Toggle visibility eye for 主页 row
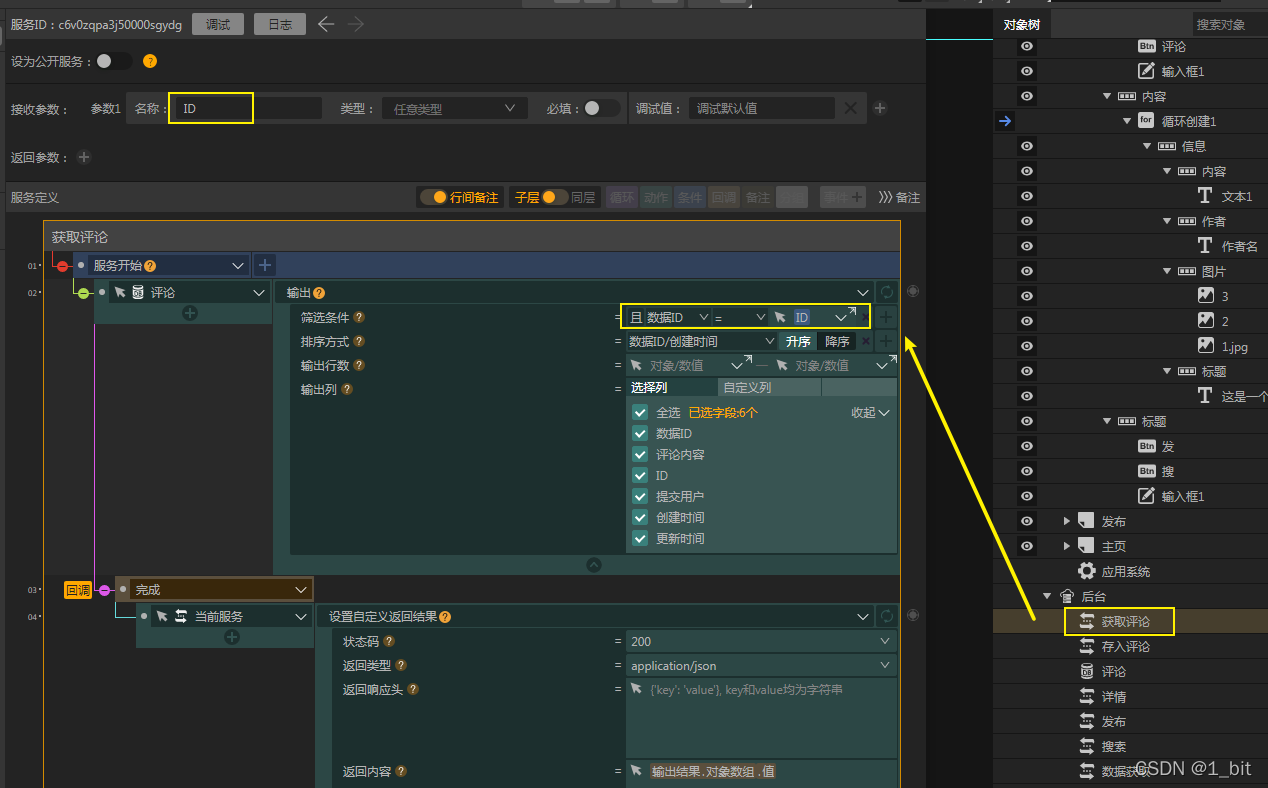The width and height of the screenshot is (1268, 788). [1027, 546]
